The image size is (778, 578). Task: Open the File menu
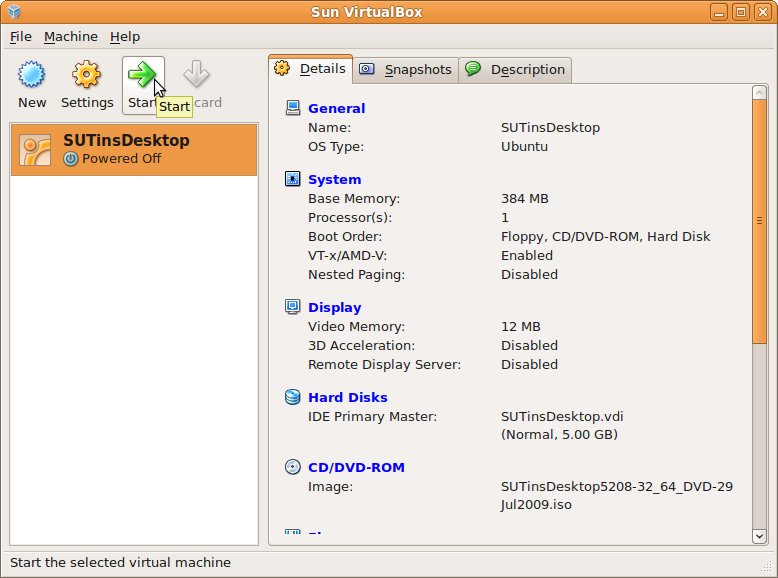(20, 37)
